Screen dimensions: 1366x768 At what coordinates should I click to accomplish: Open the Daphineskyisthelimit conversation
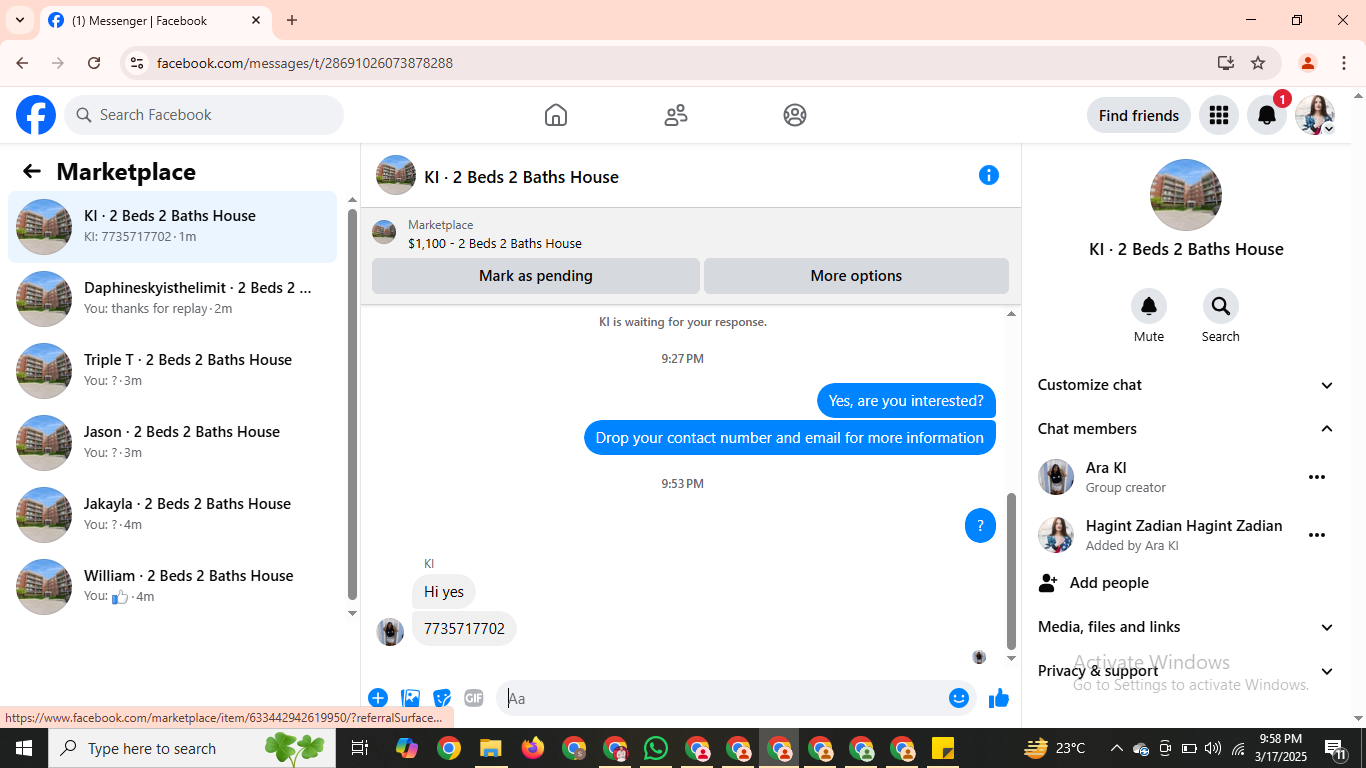pos(172,298)
